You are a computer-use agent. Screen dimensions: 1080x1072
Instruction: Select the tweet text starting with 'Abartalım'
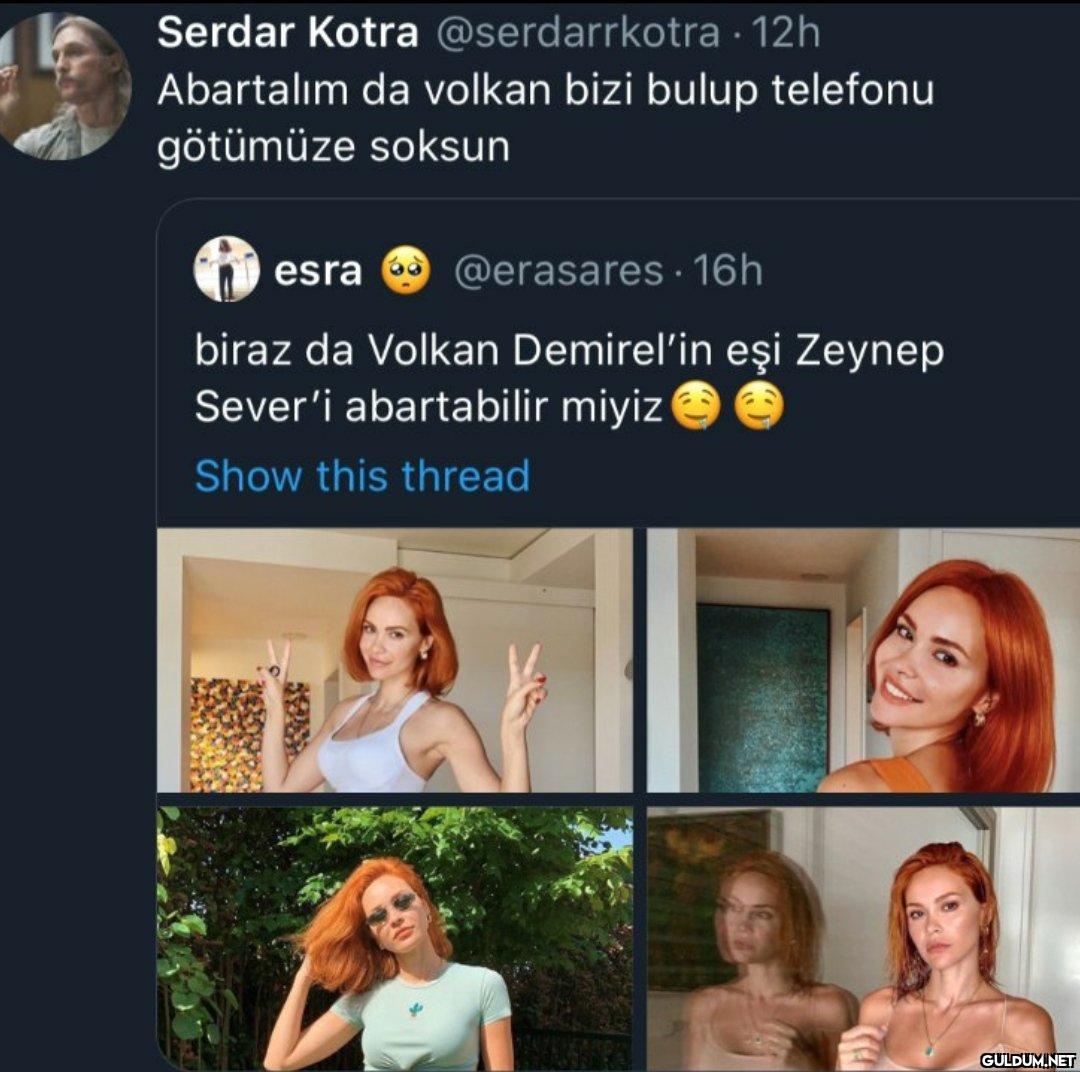(x=545, y=118)
